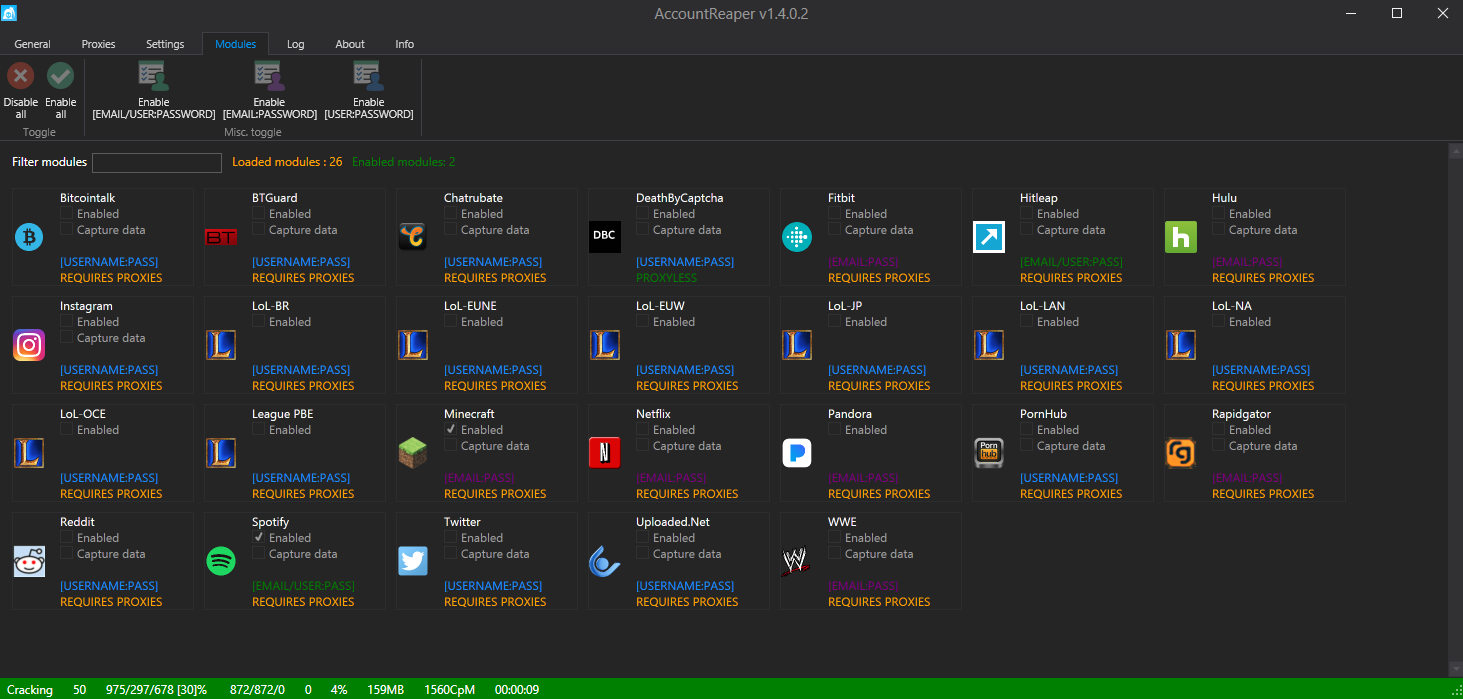Click the LoL-EUW League icon
The height and width of the screenshot is (699, 1463).
tap(605, 345)
